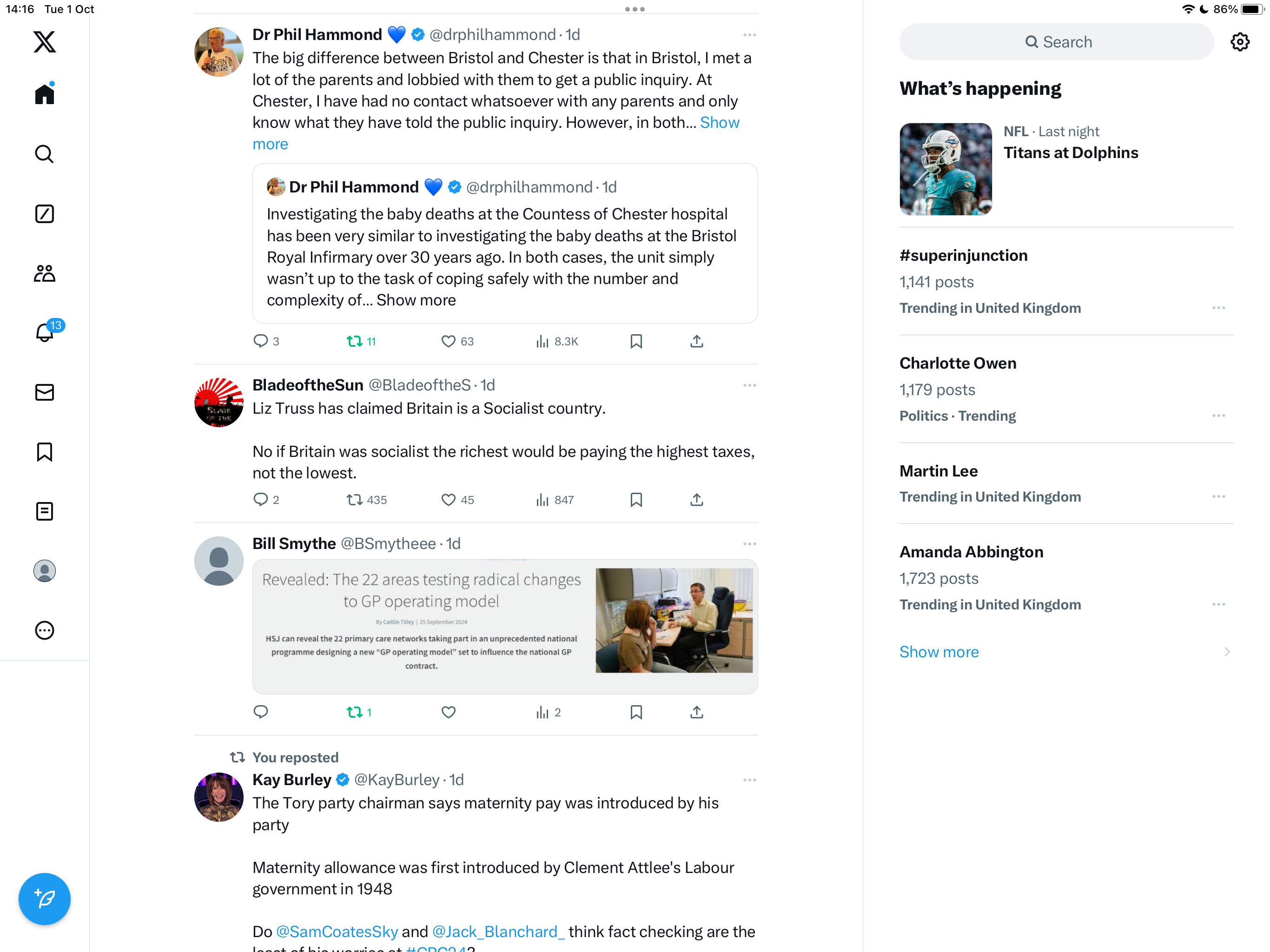Open the Communities people icon
The height and width of the screenshot is (952, 1270).
pyautogui.click(x=45, y=273)
